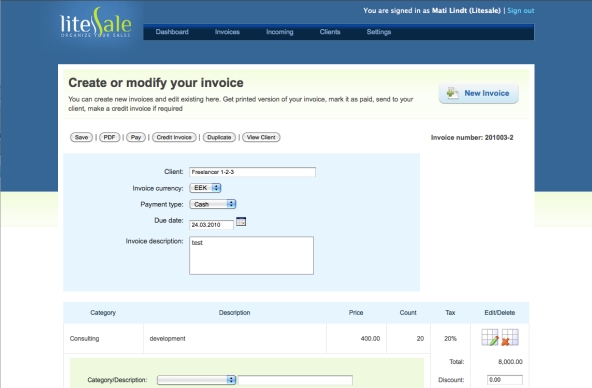Select the Consulting category cell
The image size is (592, 388).
coord(103,339)
